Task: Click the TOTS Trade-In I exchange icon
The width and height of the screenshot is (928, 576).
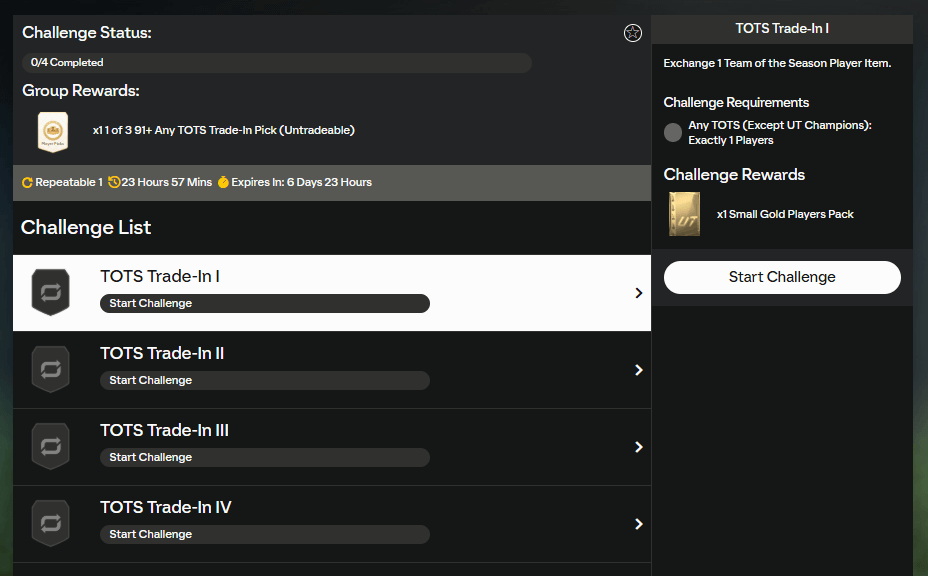Action: 50,292
